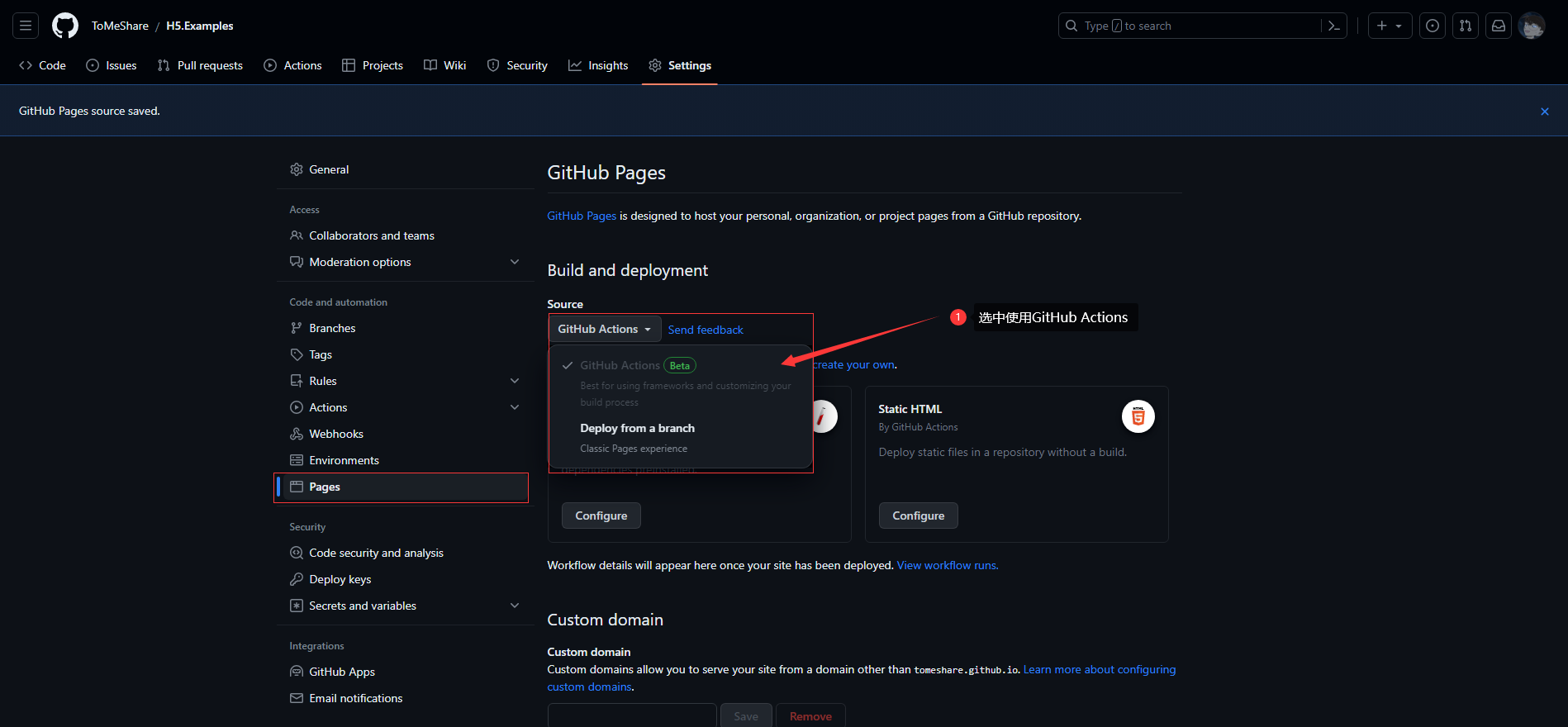
Task: Open the Deploy keys page
Action: tap(405, 579)
